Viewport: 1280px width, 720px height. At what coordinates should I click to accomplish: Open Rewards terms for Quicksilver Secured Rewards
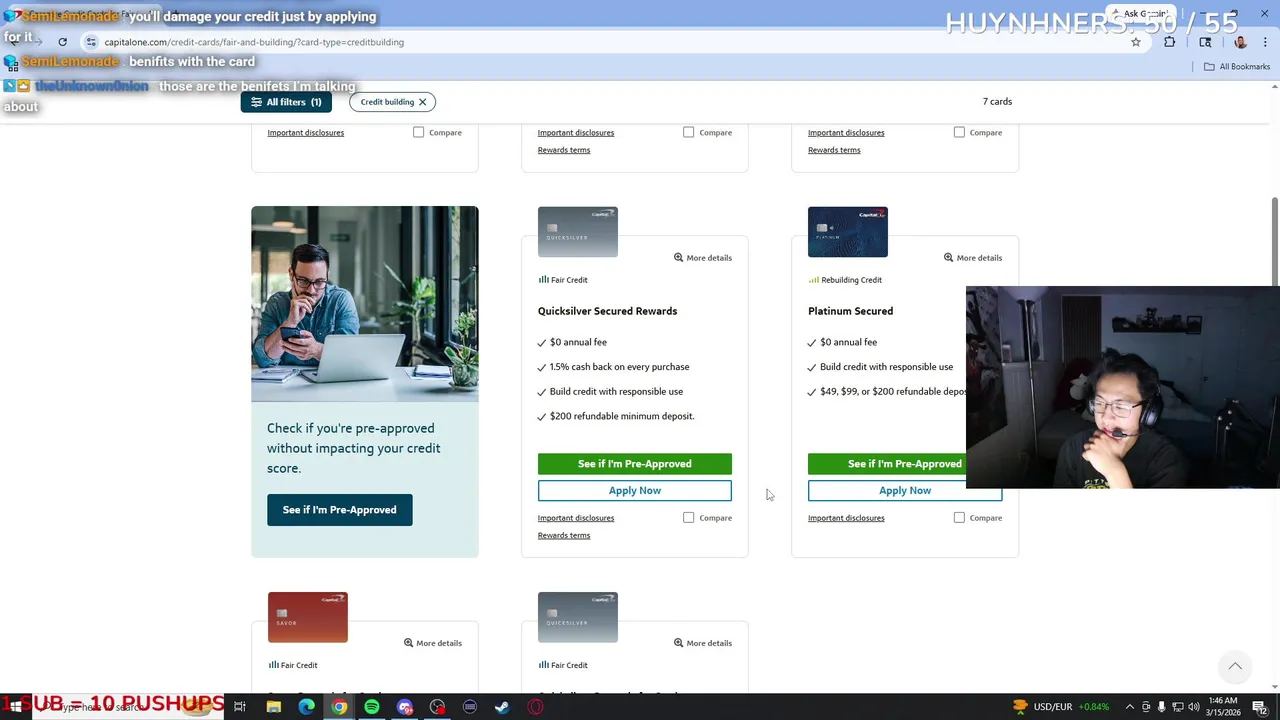[564, 535]
